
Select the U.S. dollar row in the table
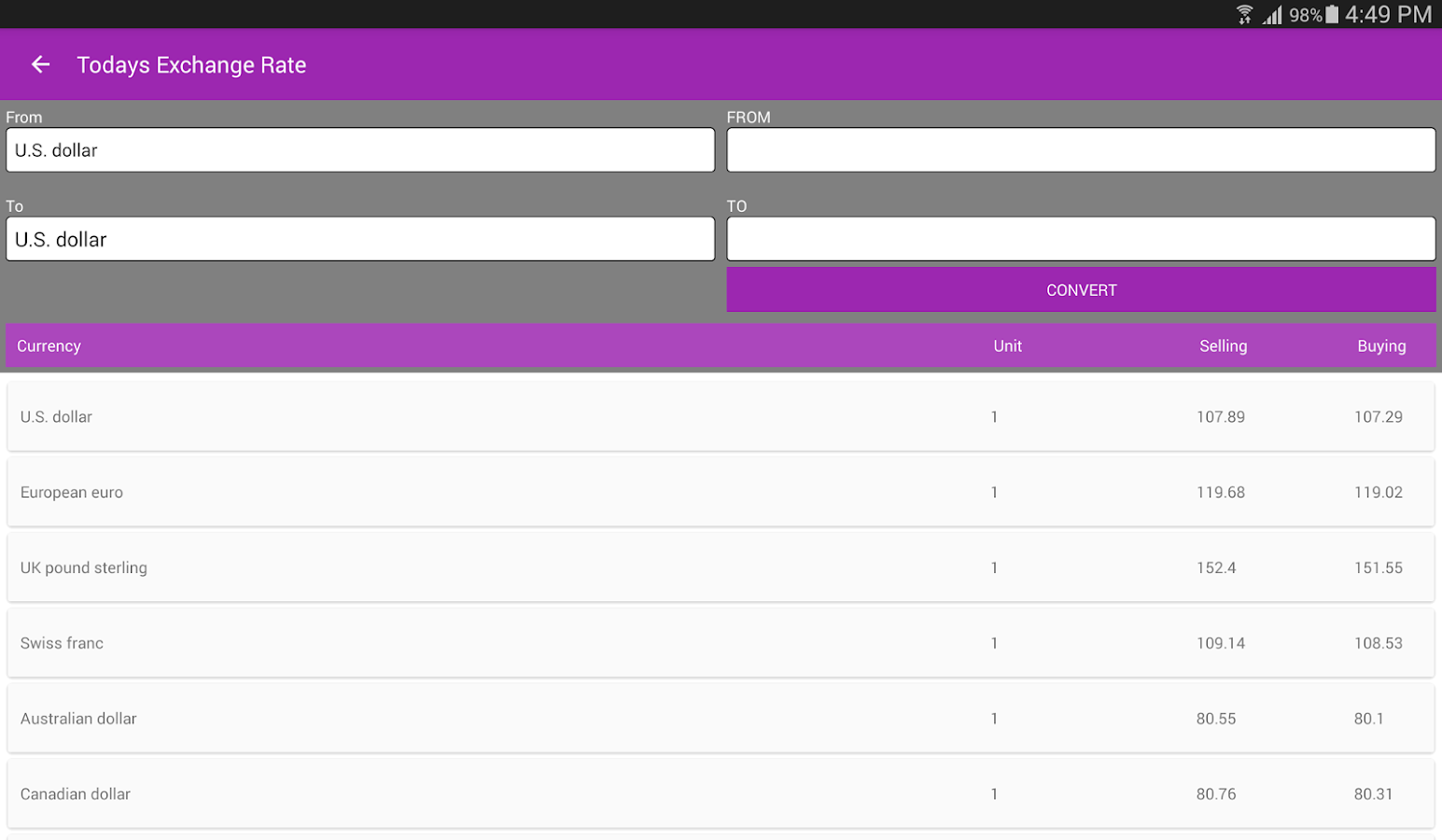pyautogui.click(x=721, y=416)
